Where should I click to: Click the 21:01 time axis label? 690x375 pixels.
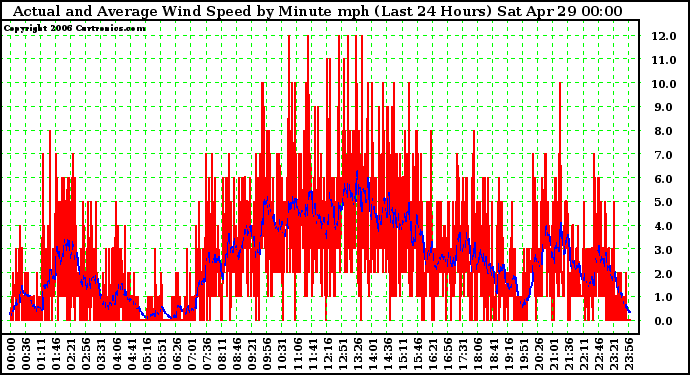point(553,354)
